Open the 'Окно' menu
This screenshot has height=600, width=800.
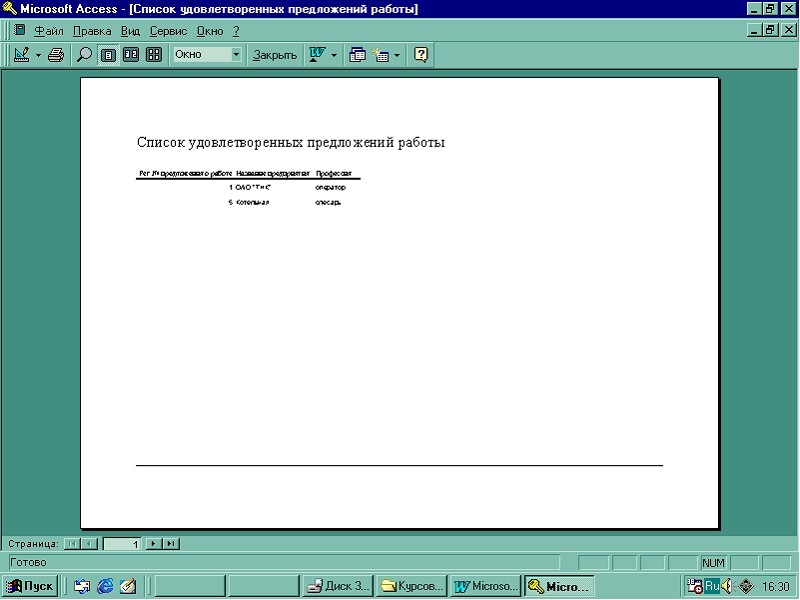(210, 31)
